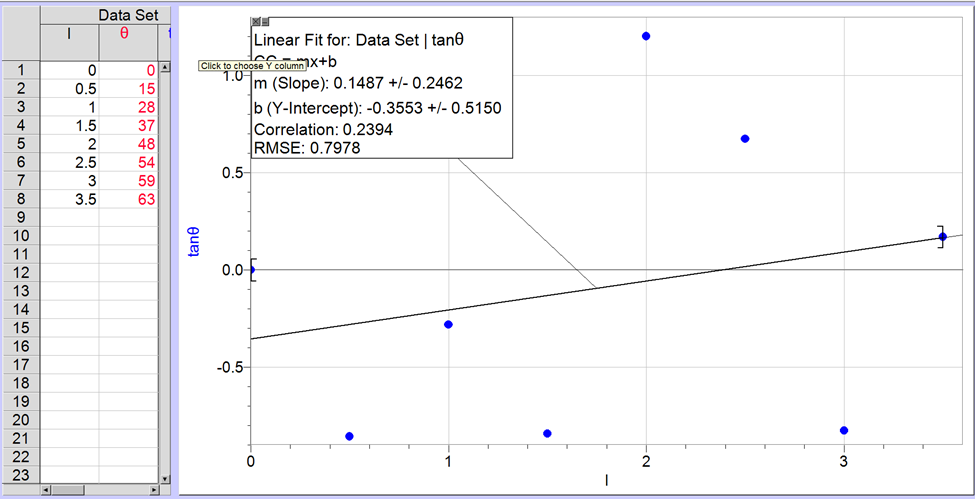Viewport: 975px width, 499px height.
Task: Click the Linear Fit title text
Action: [x=360, y=40]
